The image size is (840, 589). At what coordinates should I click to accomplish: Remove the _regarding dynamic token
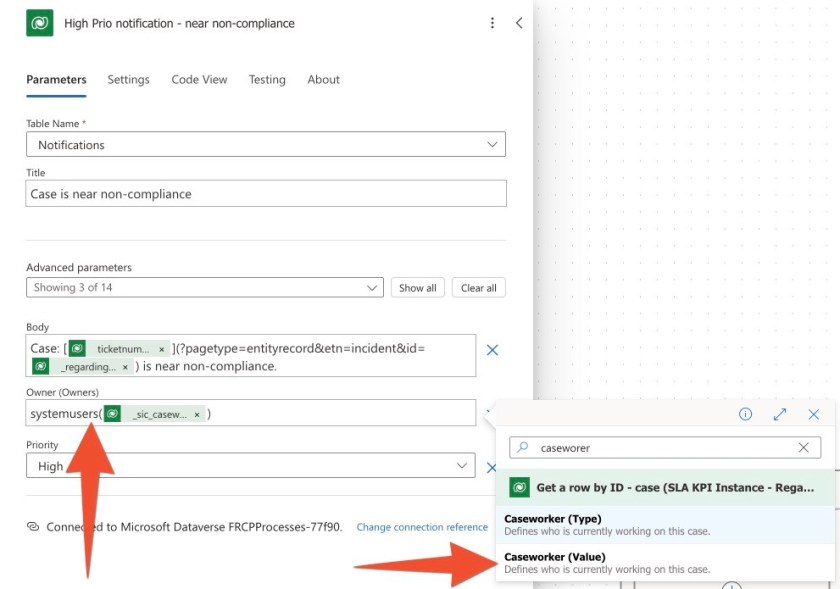125,367
